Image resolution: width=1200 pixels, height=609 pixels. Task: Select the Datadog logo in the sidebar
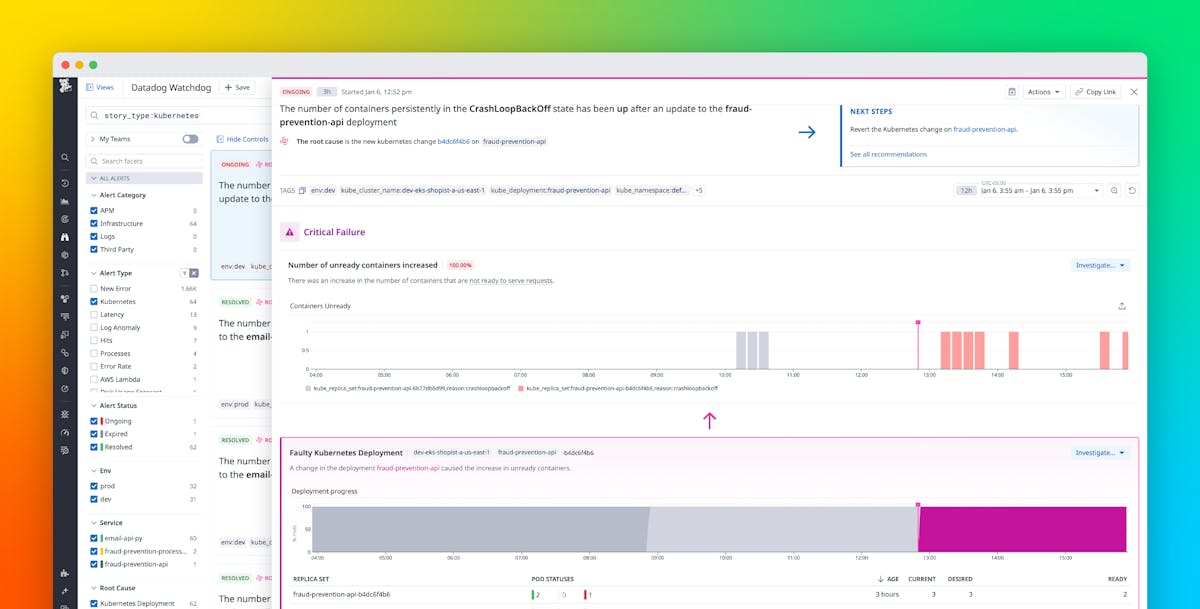click(64, 88)
